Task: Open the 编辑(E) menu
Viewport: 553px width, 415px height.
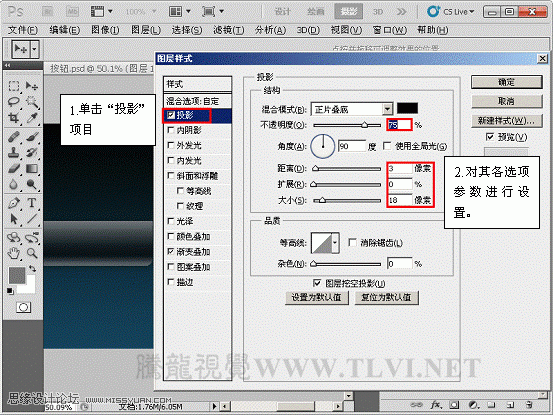Action: pos(65,30)
